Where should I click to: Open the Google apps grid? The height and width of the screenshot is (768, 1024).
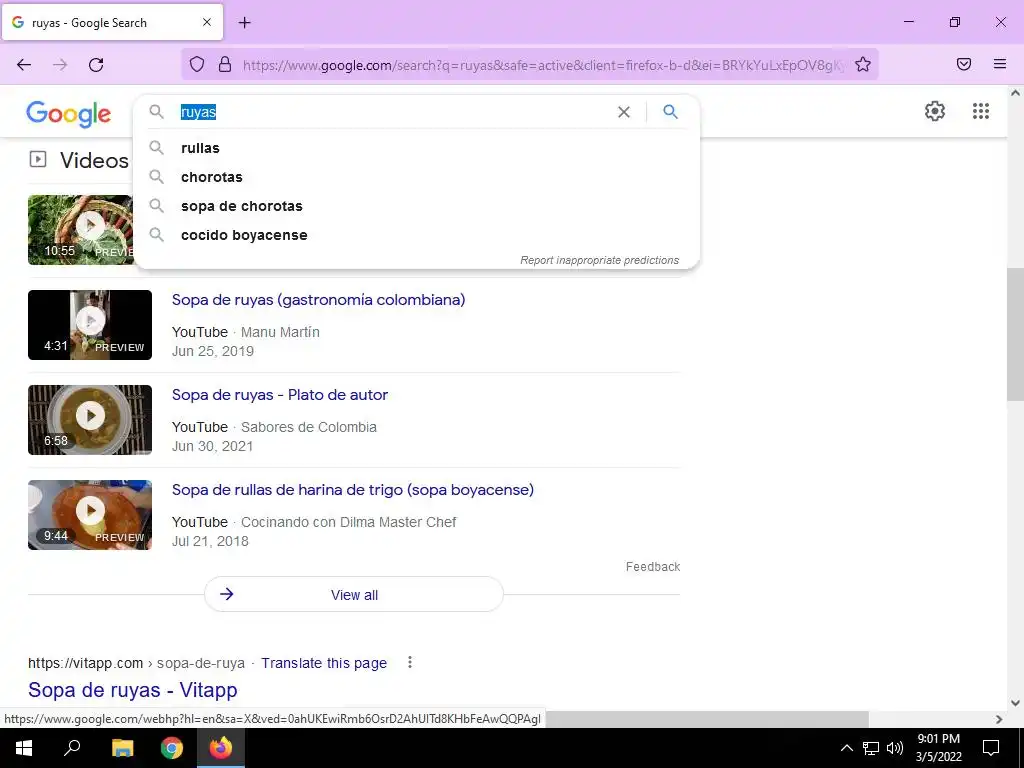click(x=981, y=111)
